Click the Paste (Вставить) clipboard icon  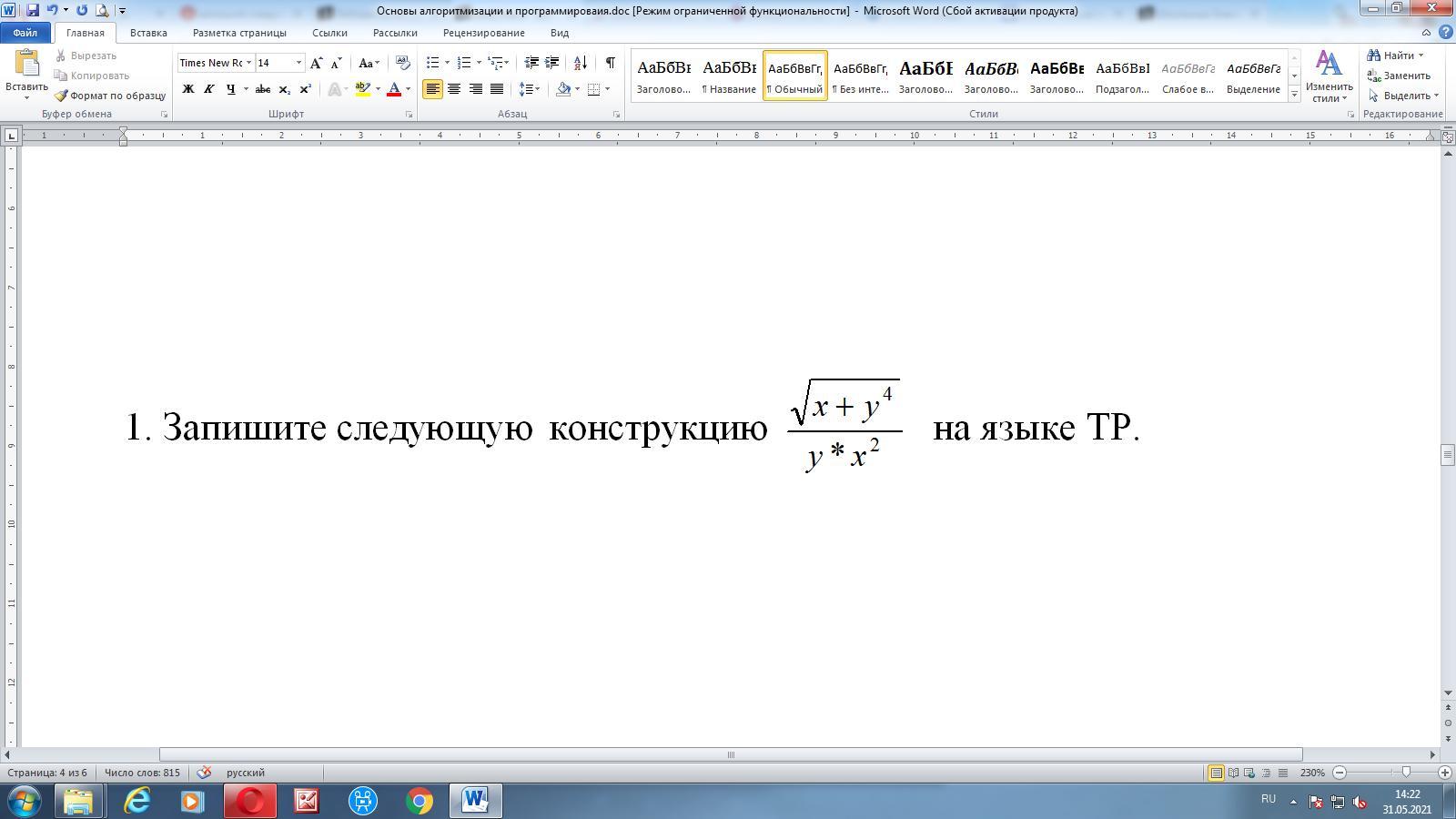click(x=26, y=66)
